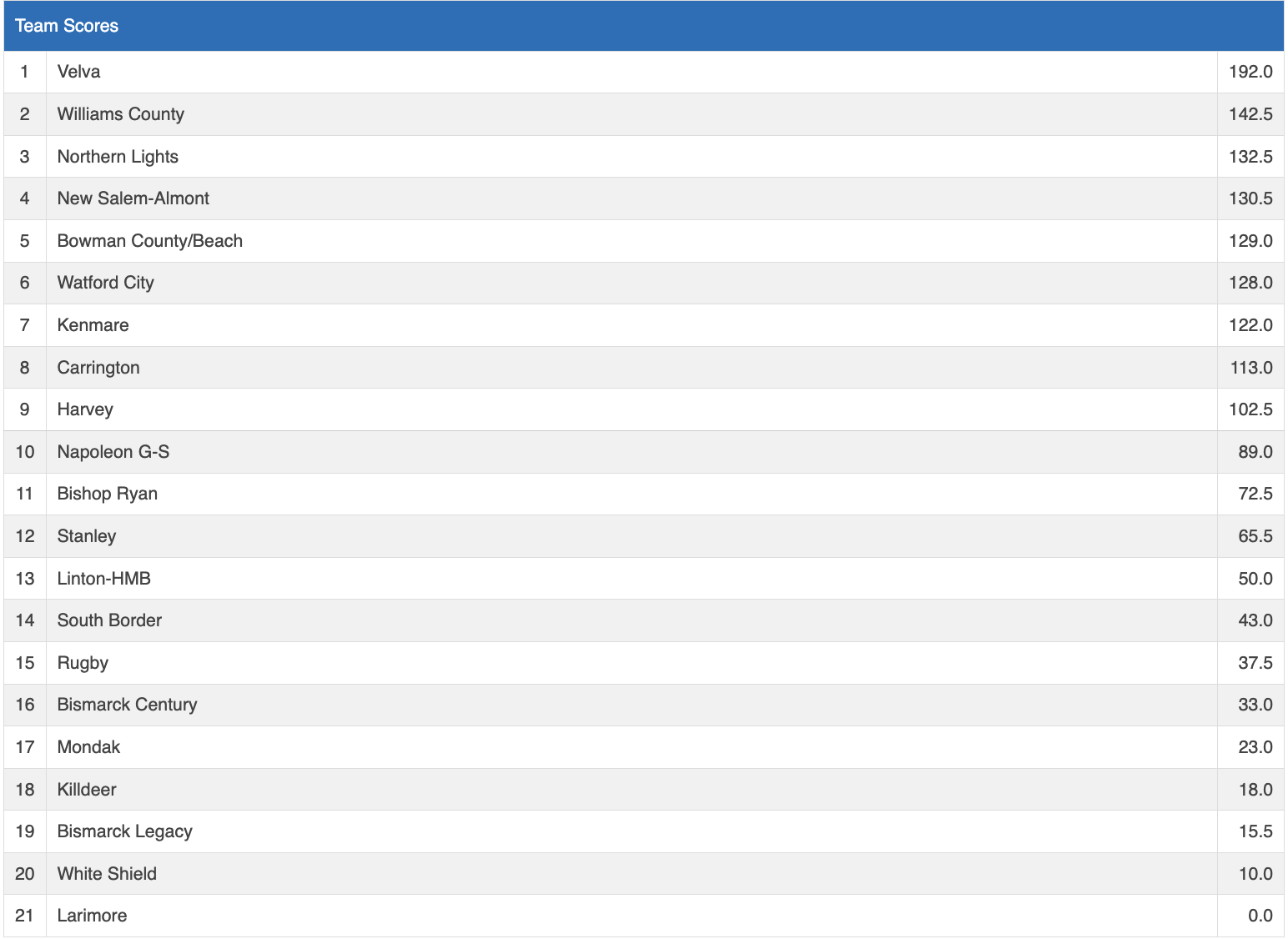Select the Bismarck Legacy team name

click(x=124, y=831)
